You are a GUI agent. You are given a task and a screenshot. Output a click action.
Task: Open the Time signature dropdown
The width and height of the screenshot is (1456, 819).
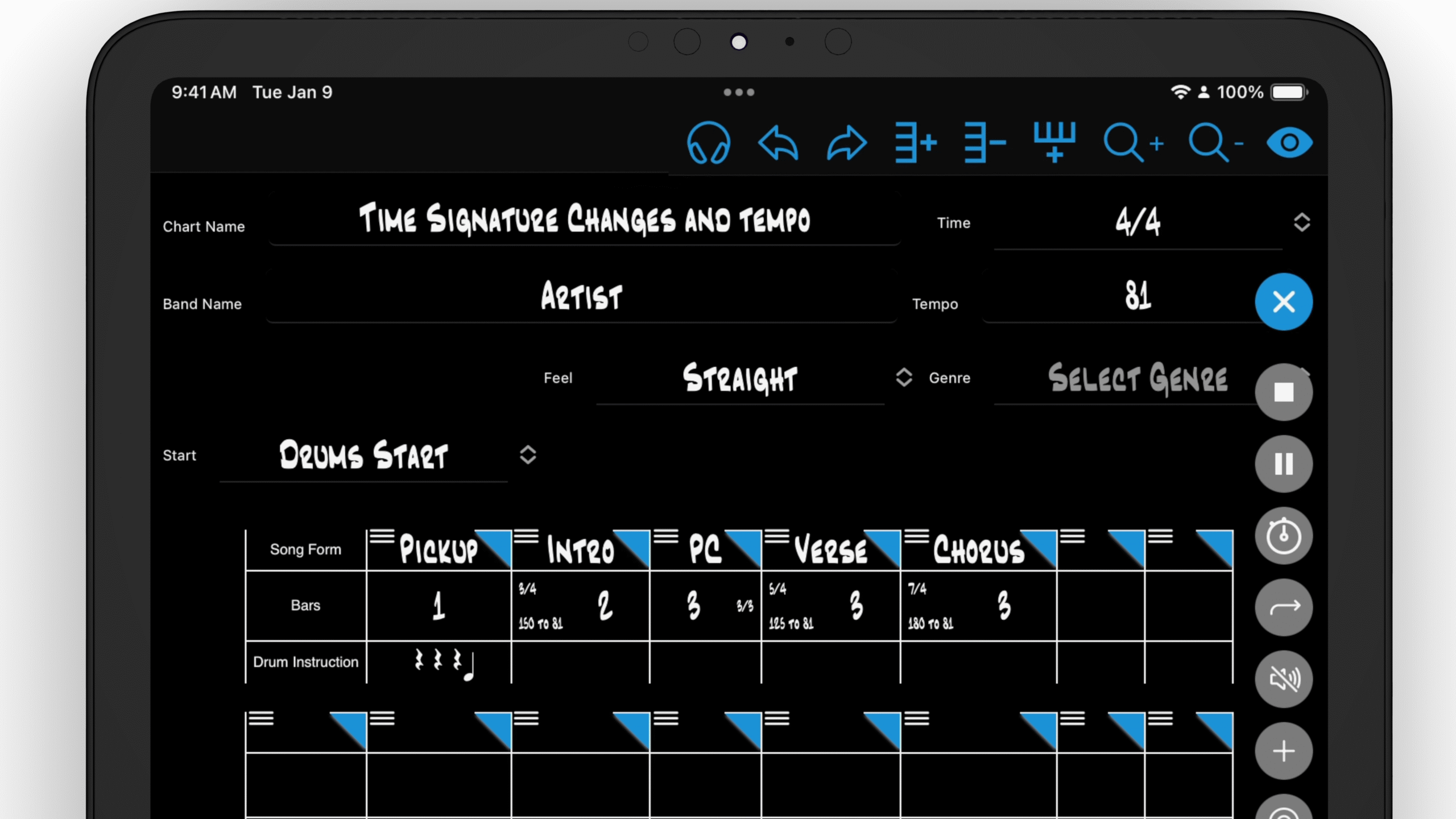[x=1303, y=222]
